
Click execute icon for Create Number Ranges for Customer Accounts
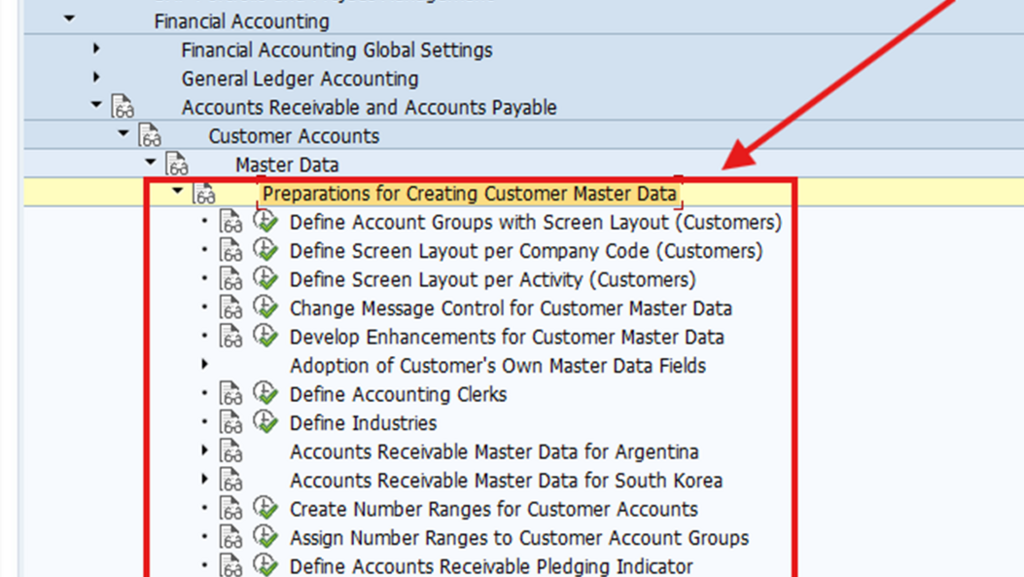pyautogui.click(x=265, y=509)
